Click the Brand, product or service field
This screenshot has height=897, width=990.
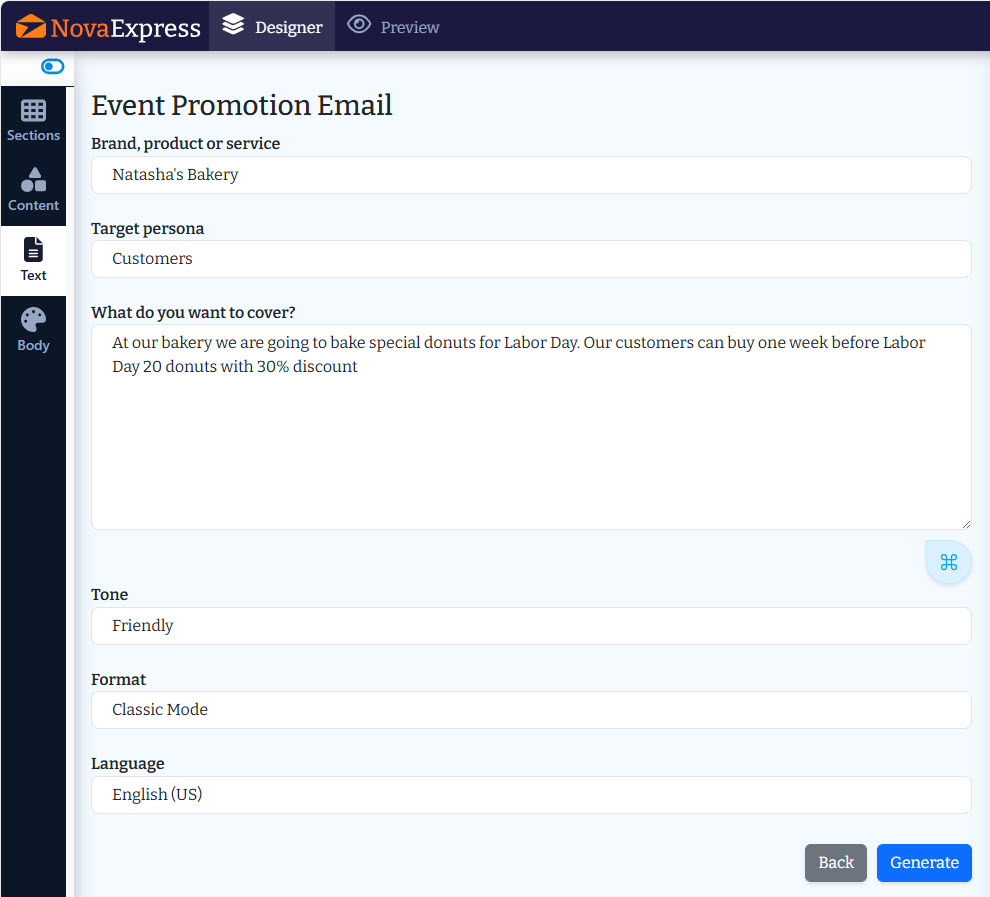pos(531,175)
